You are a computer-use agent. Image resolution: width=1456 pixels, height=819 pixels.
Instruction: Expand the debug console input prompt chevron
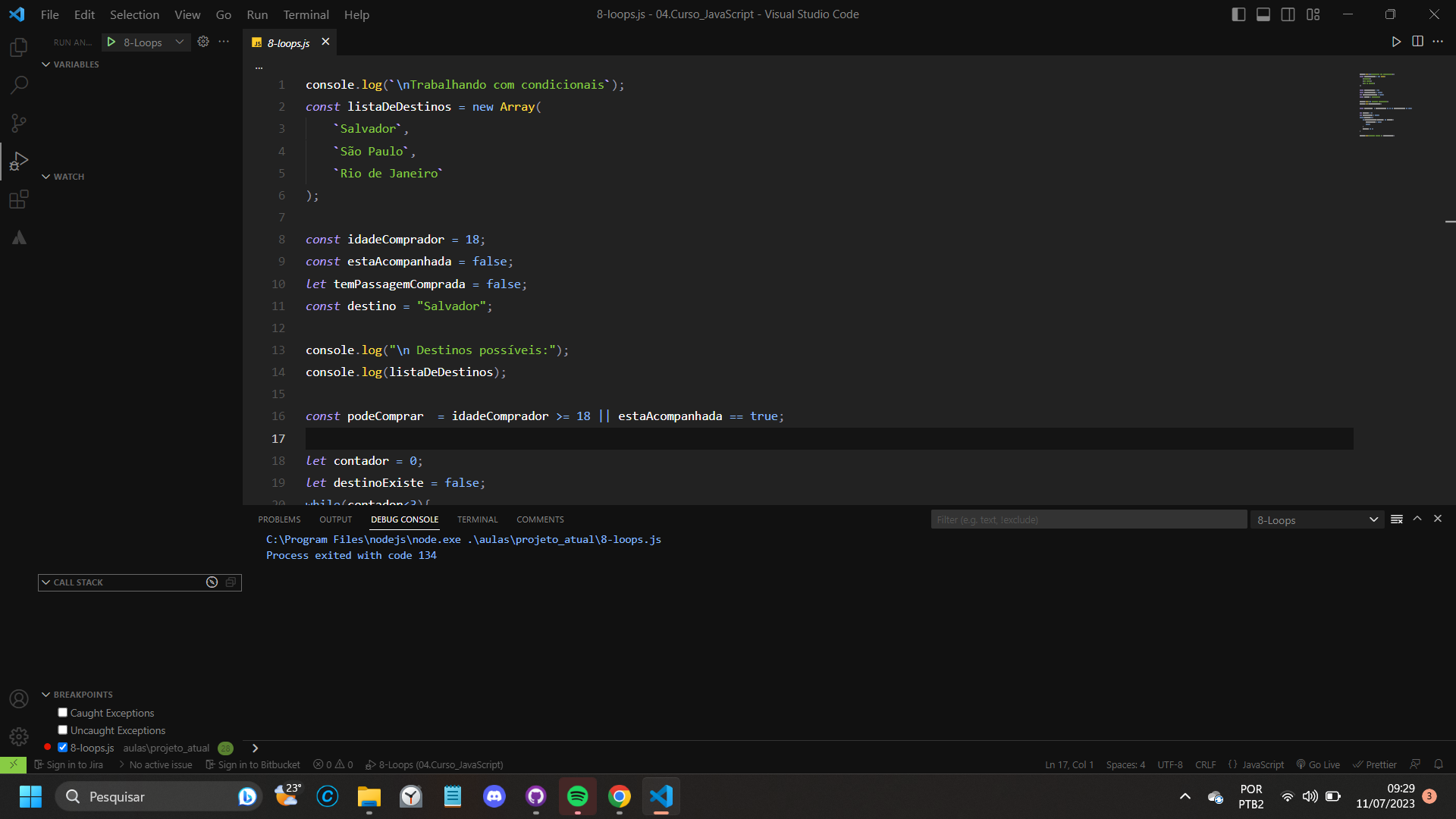(256, 748)
